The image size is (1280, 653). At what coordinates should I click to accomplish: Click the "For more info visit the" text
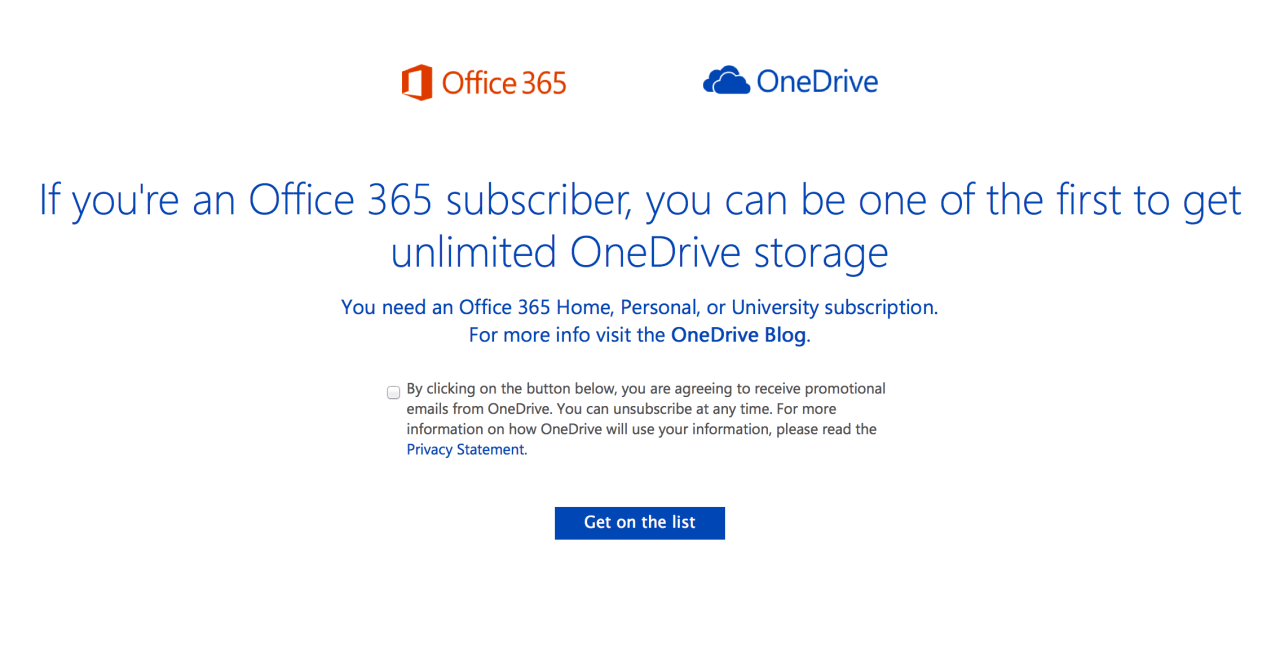(x=567, y=335)
